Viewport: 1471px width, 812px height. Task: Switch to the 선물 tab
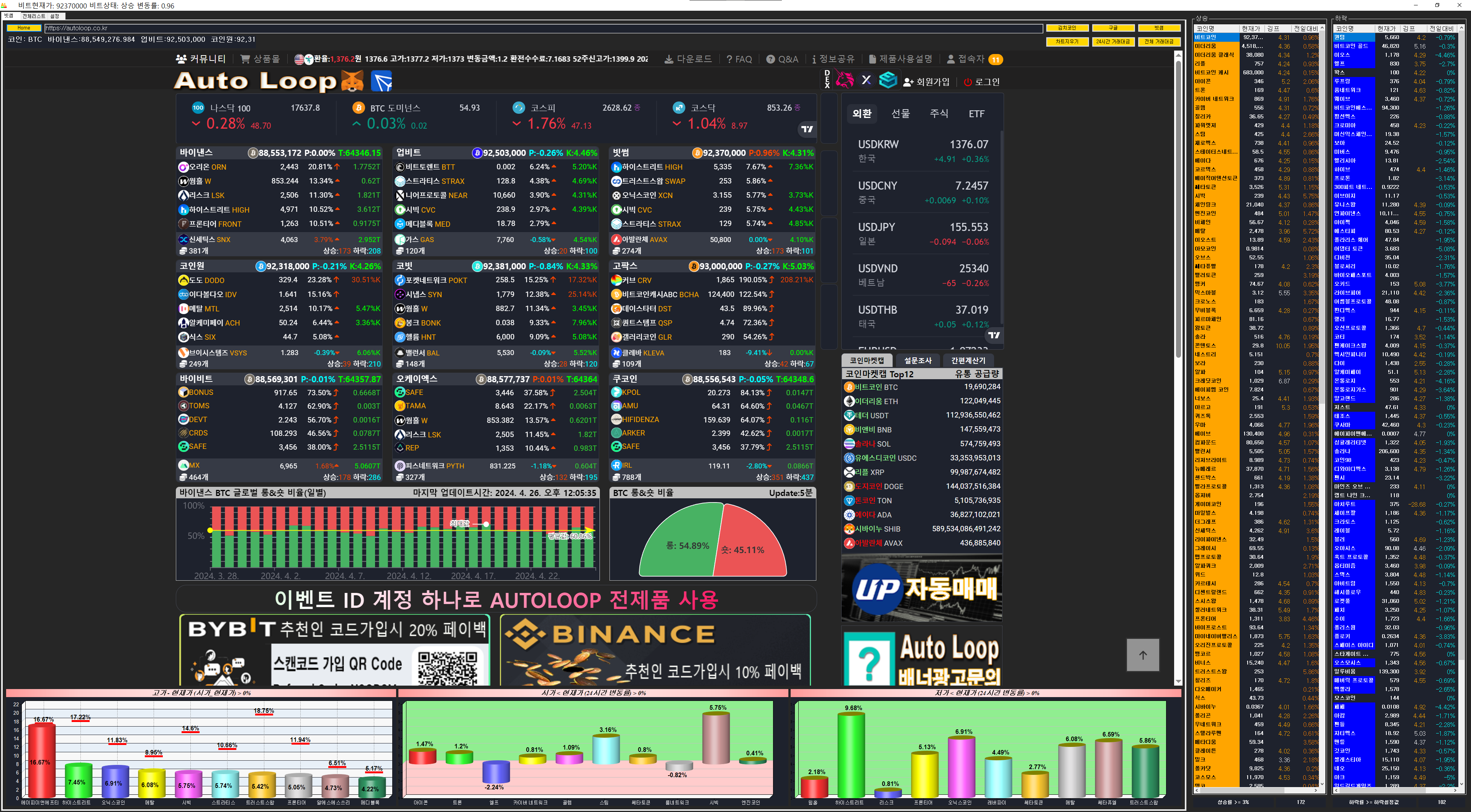[x=901, y=114]
